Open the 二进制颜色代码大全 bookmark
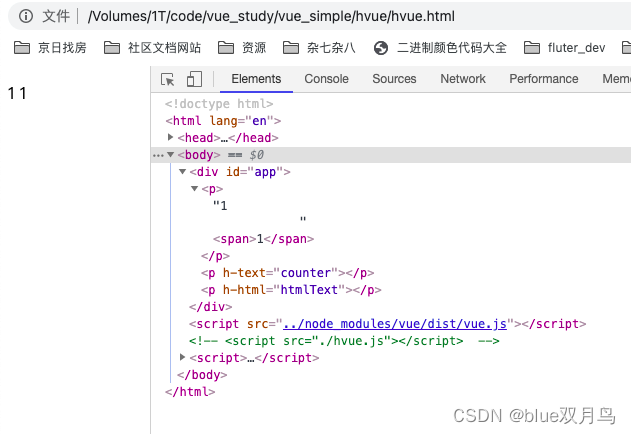Image resolution: width=631 pixels, height=434 pixels. pyautogui.click(x=440, y=48)
